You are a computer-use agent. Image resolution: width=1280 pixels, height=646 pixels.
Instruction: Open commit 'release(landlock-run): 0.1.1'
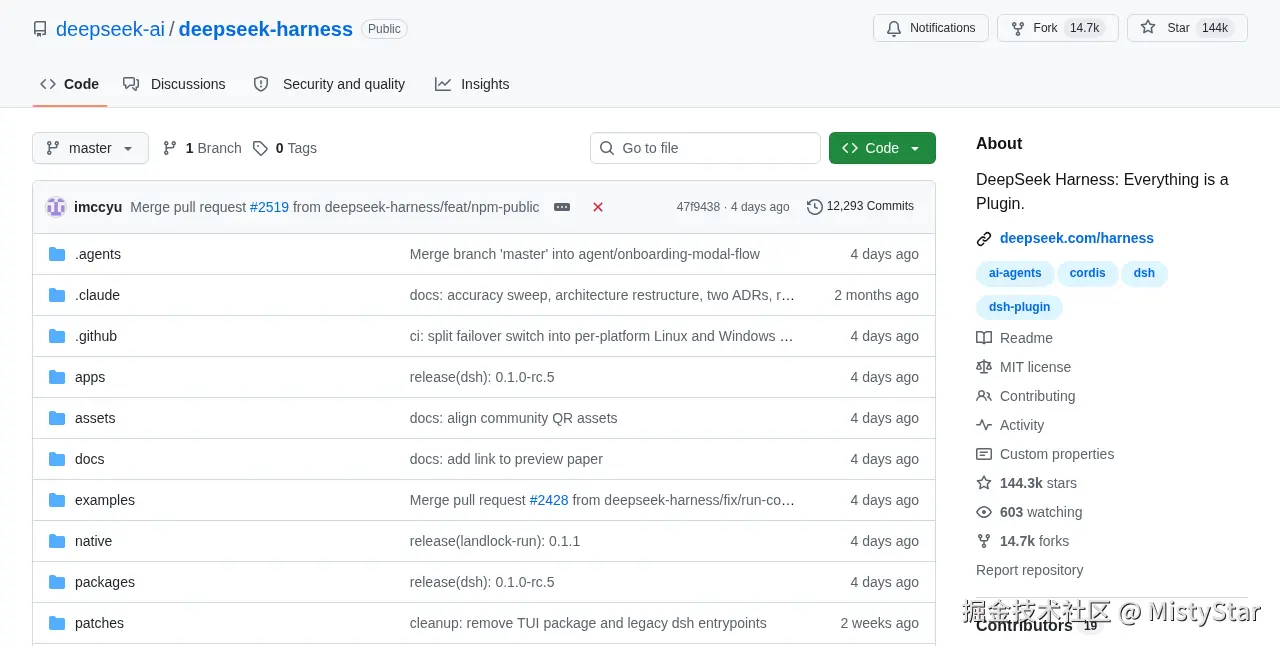(x=495, y=541)
